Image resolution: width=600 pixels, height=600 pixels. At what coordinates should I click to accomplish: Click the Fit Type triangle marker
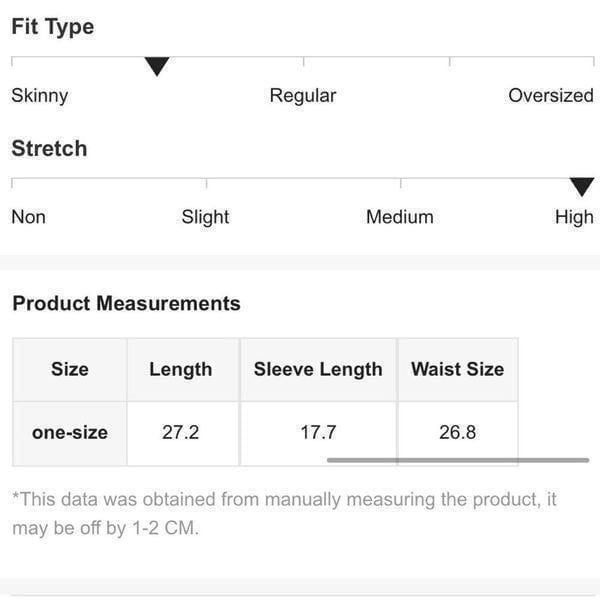click(x=157, y=66)
